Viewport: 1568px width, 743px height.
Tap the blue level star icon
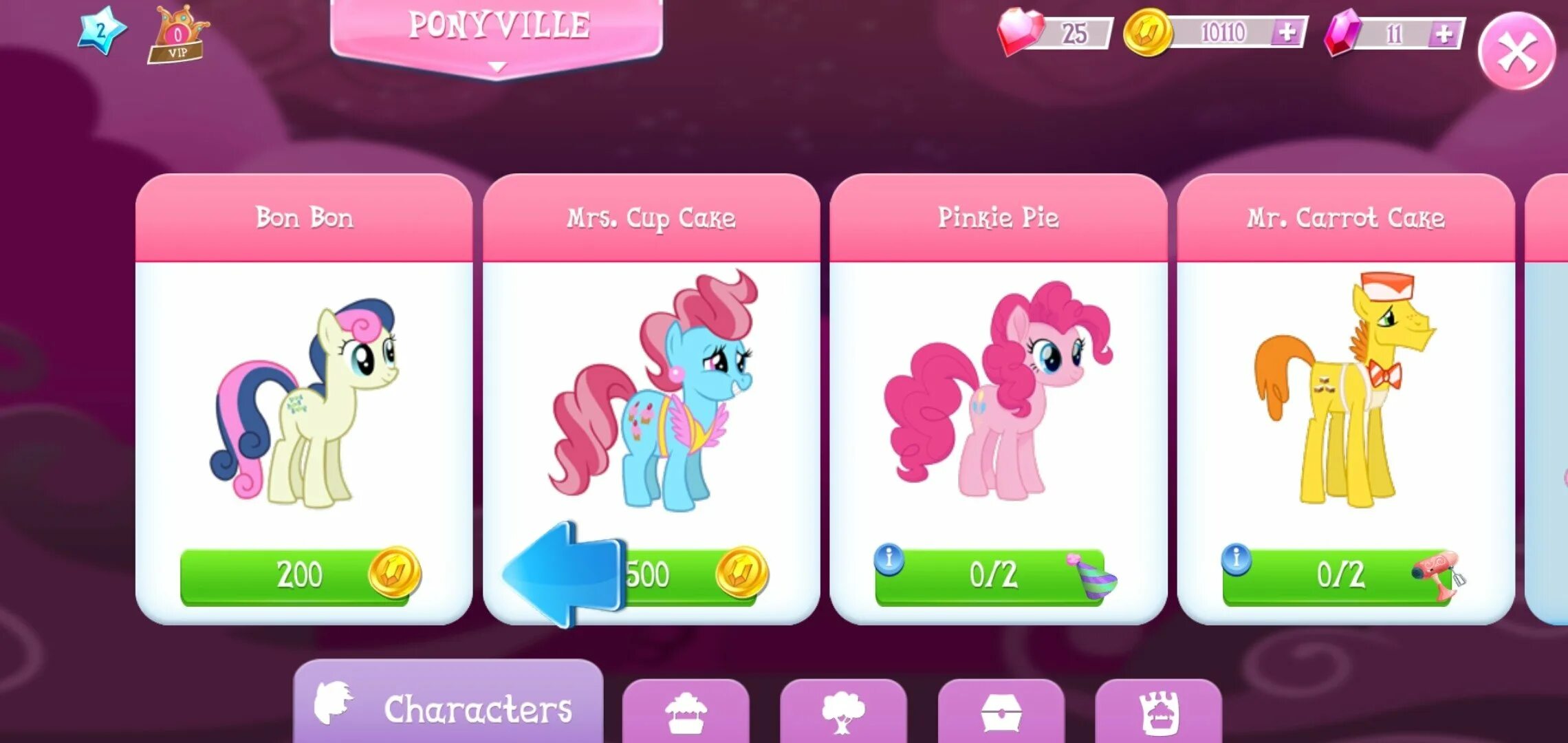(x=101, y=30)
